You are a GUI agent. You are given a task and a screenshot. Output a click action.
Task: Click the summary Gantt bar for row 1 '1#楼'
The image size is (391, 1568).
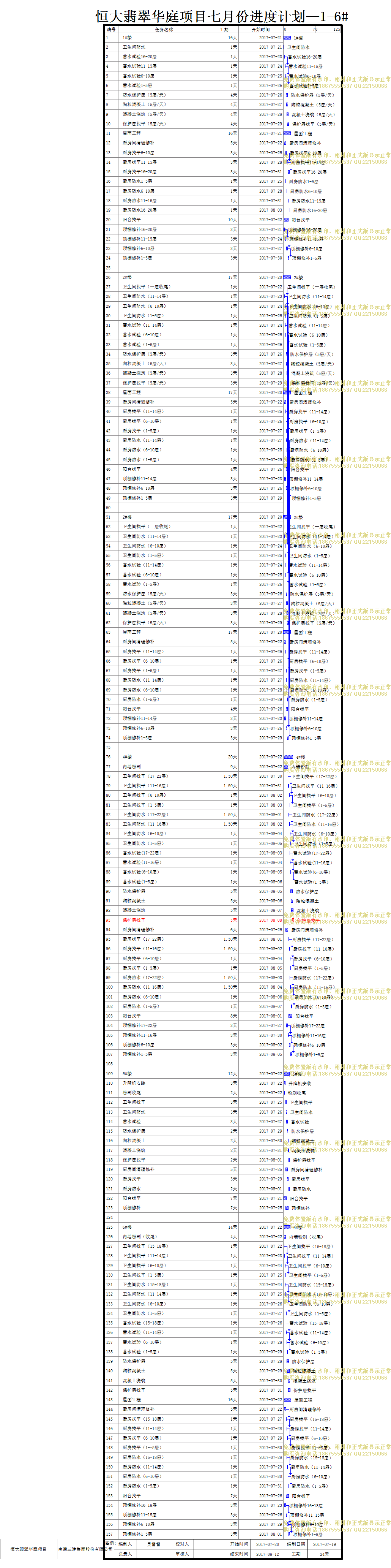coord(287,38)
